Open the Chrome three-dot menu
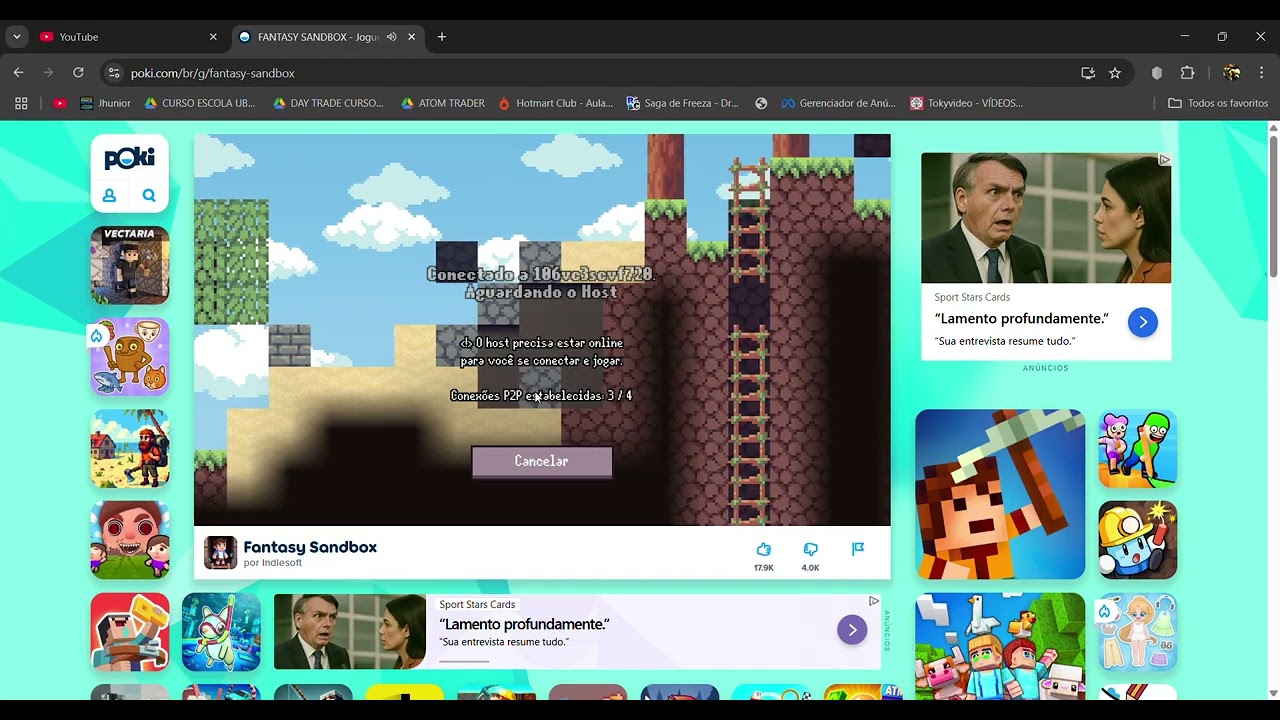 click(1262, 73)
